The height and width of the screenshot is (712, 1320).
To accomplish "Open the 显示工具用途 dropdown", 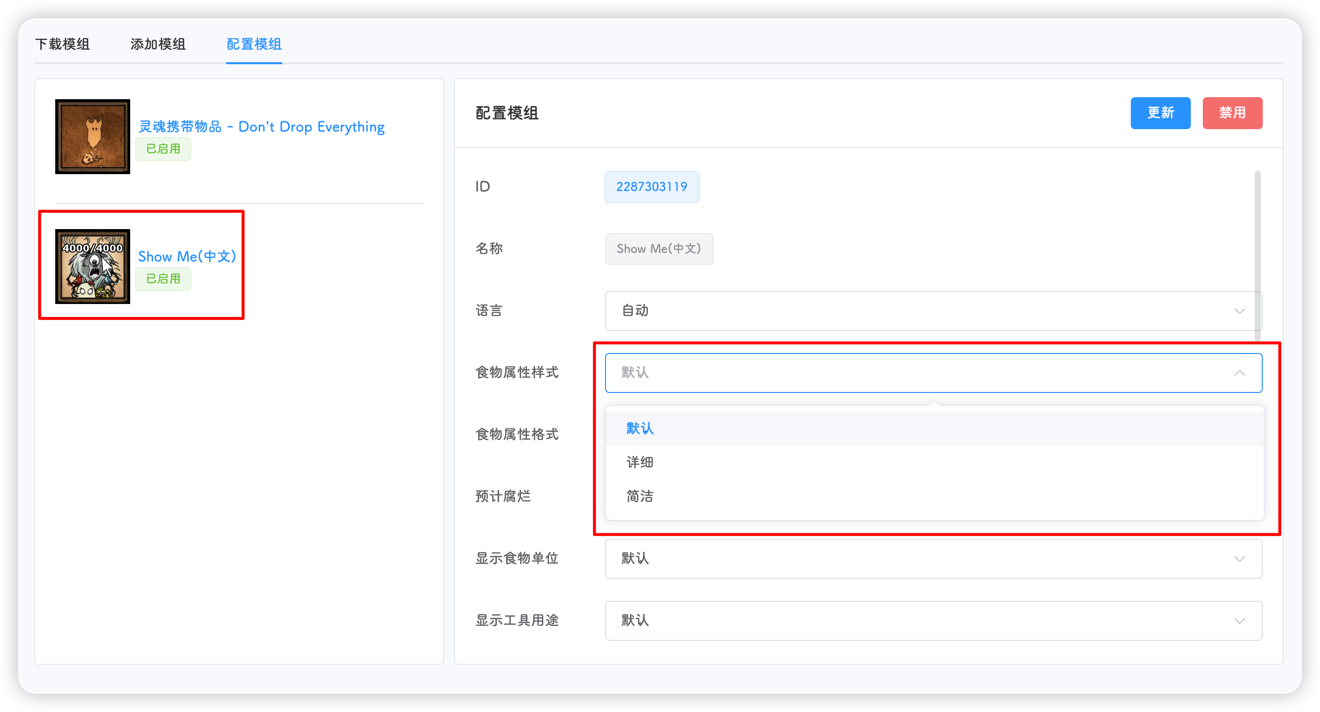I will point(932,620).
